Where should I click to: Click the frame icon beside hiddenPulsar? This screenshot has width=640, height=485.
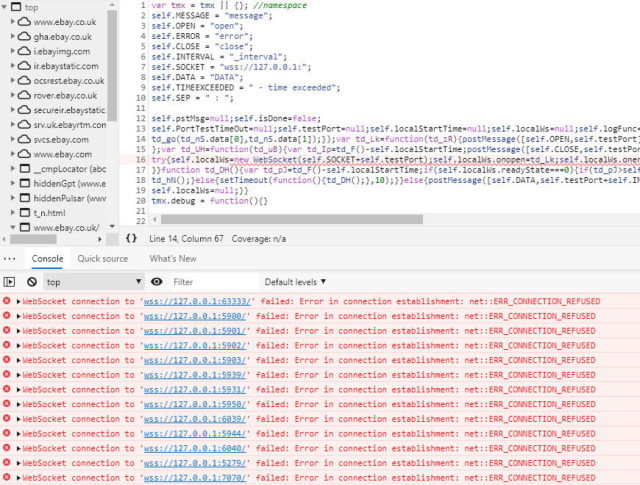[x=25, y=198]
